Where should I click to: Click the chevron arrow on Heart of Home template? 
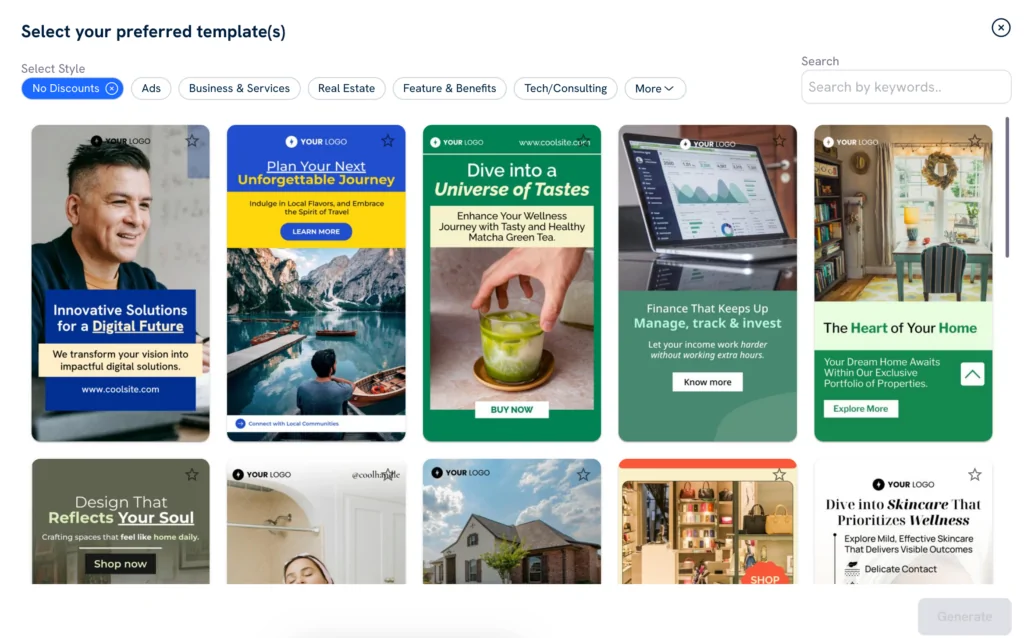pos(972,374)
